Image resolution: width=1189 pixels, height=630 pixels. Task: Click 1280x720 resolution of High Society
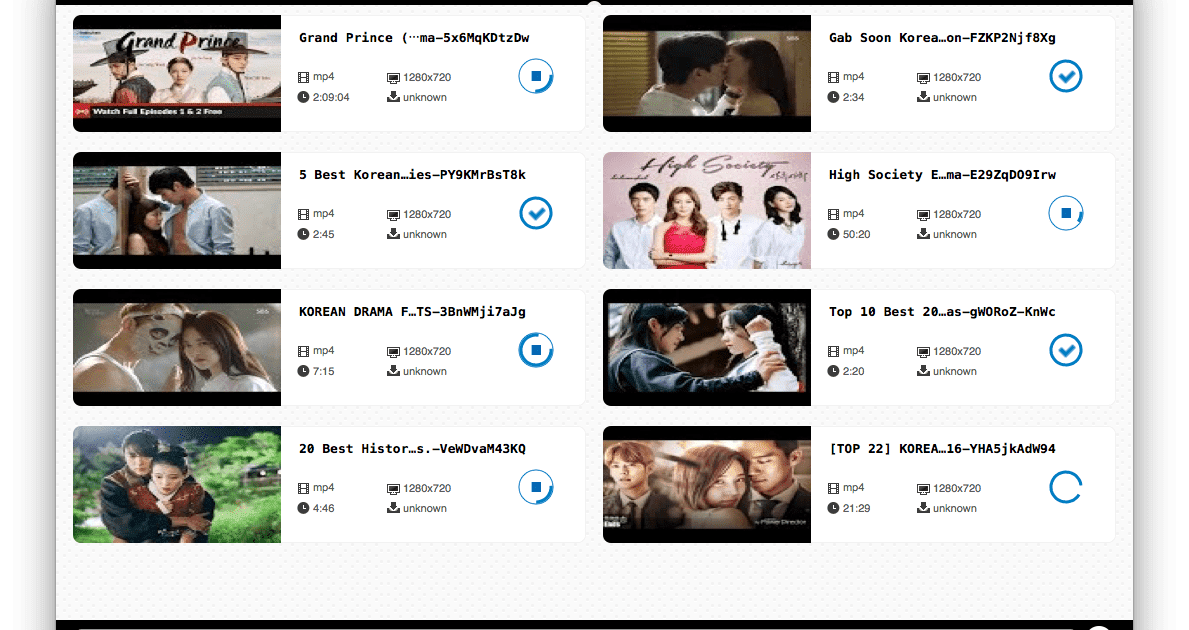tap(957, 215)
